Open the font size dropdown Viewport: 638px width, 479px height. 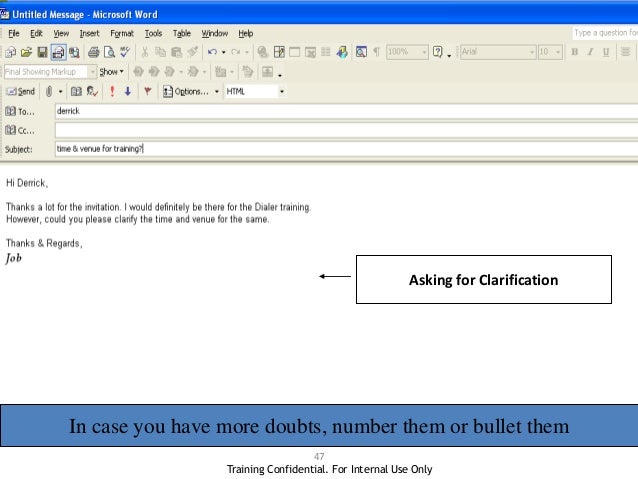(559, 52)
